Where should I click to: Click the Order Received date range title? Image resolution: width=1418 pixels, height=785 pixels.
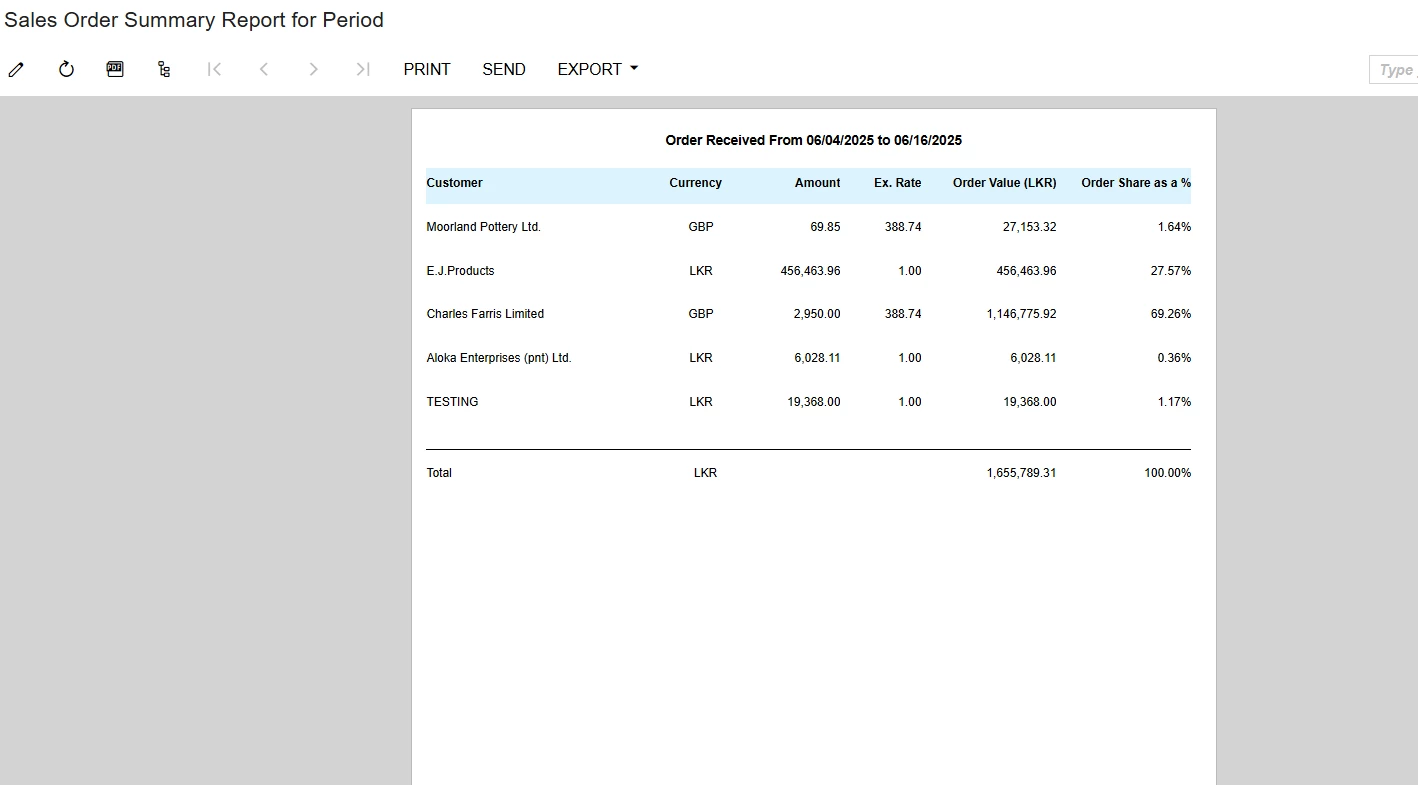point(813,140)
